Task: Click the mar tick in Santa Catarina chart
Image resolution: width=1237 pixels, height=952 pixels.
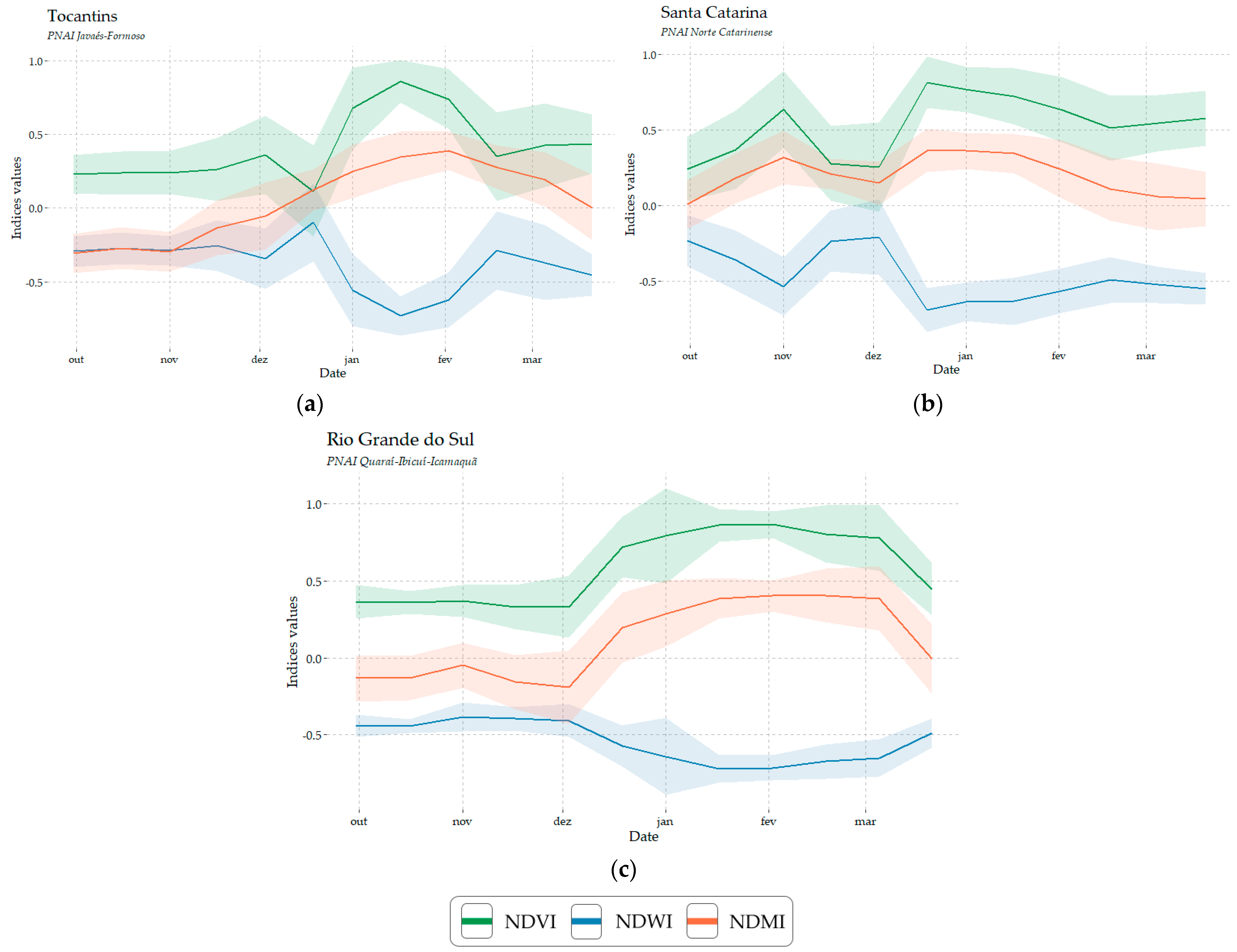Action: click(x=1145, y=356)
